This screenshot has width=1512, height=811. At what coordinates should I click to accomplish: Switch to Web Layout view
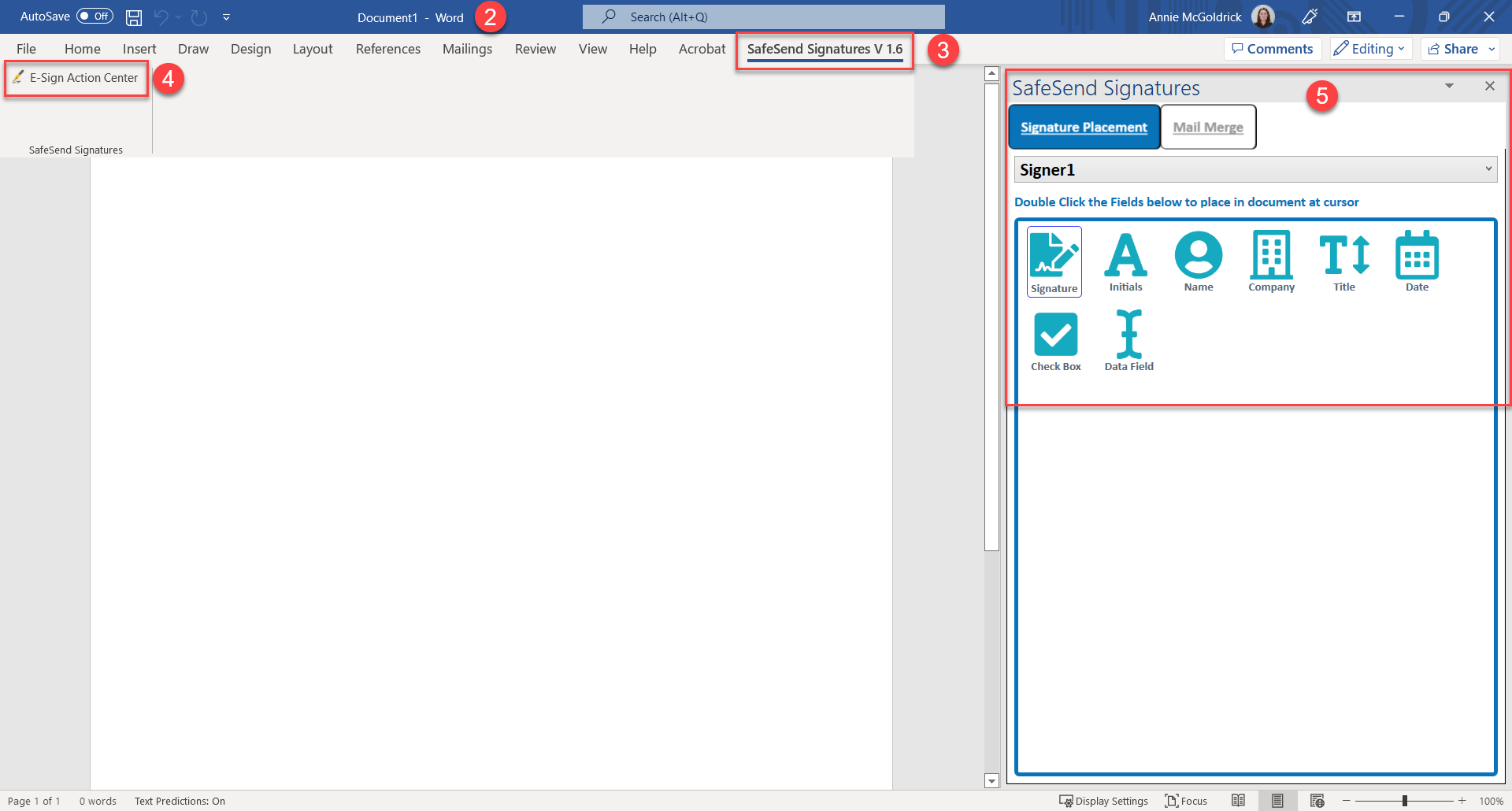1317,801
